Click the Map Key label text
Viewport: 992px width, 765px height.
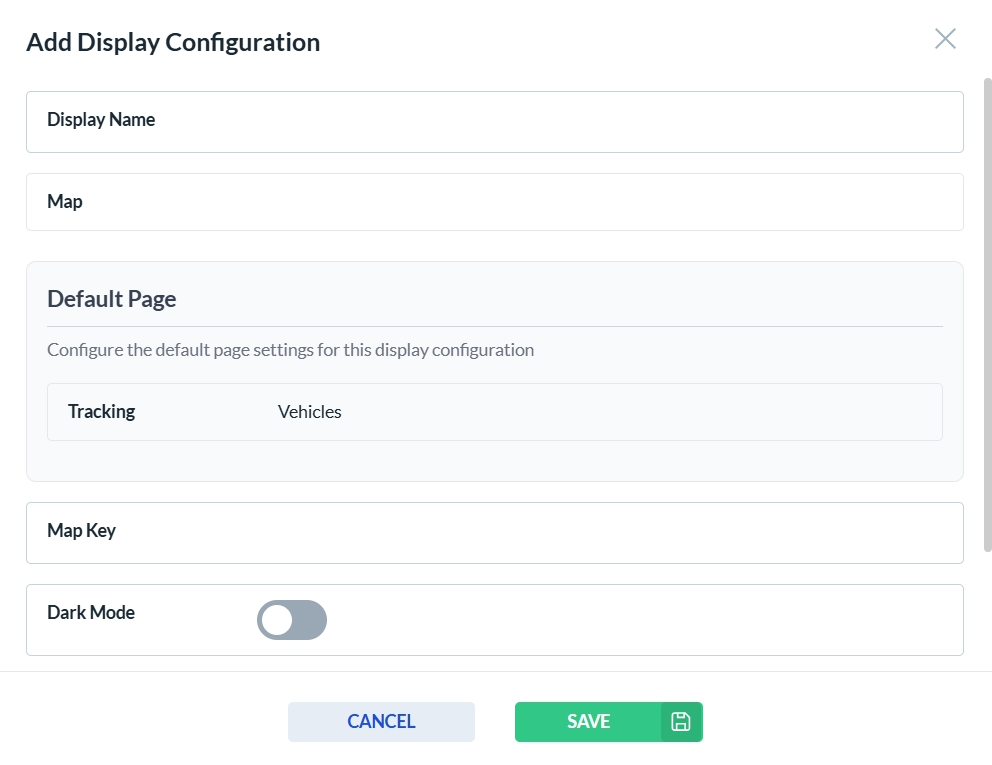81,531
